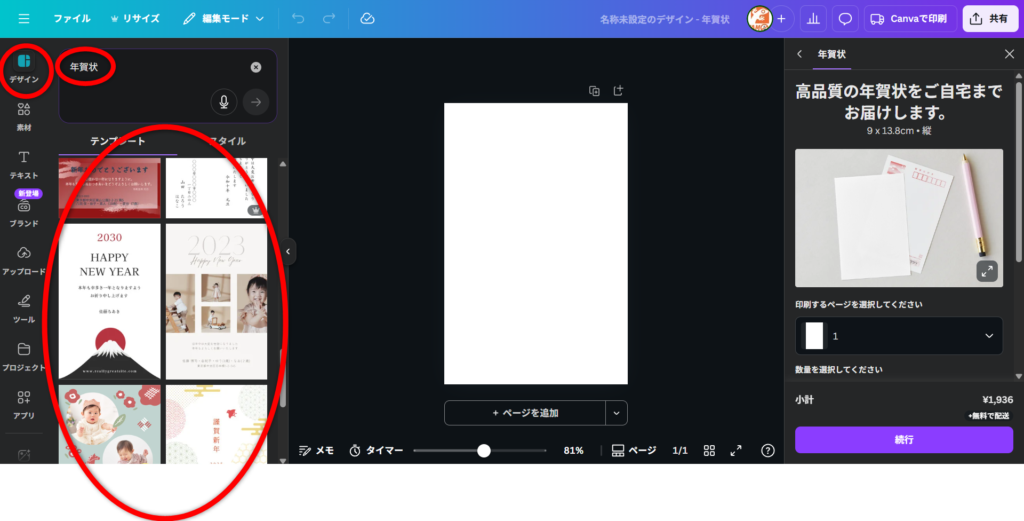Click the duplicate page icon above canvas
The height and width of the screenshot is (521, 1024).
[594, 91]
